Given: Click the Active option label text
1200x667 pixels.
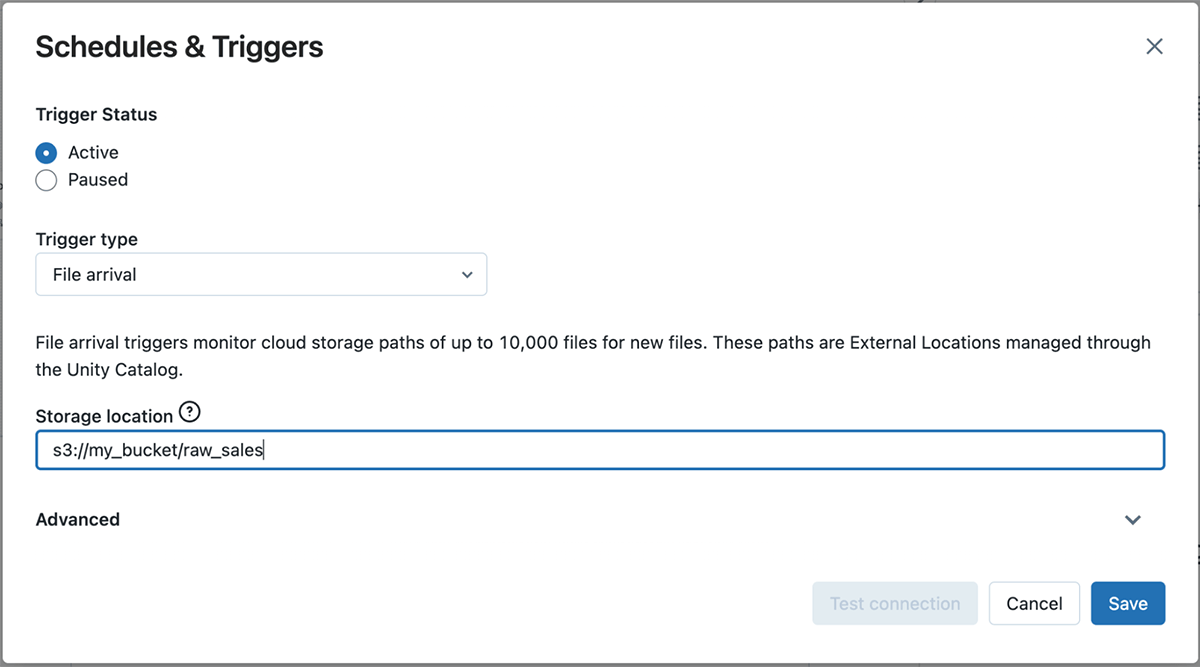Looking at the screenshot, I should point(93,153).
